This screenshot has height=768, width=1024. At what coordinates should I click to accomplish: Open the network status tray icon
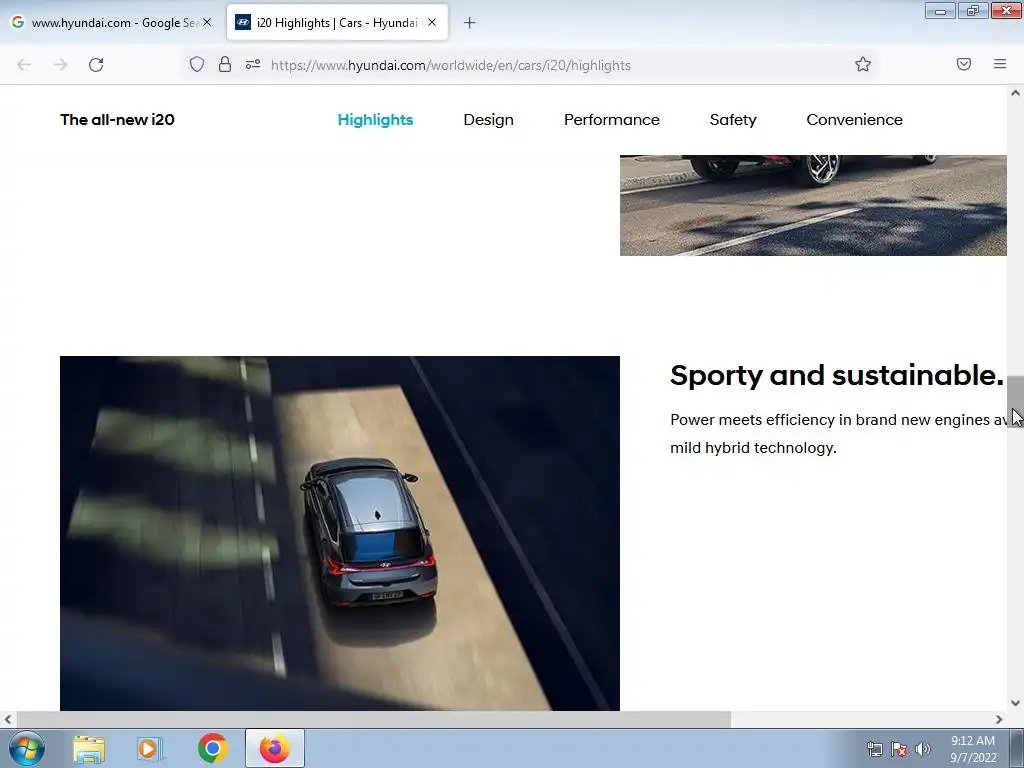(x=874, y=749)
